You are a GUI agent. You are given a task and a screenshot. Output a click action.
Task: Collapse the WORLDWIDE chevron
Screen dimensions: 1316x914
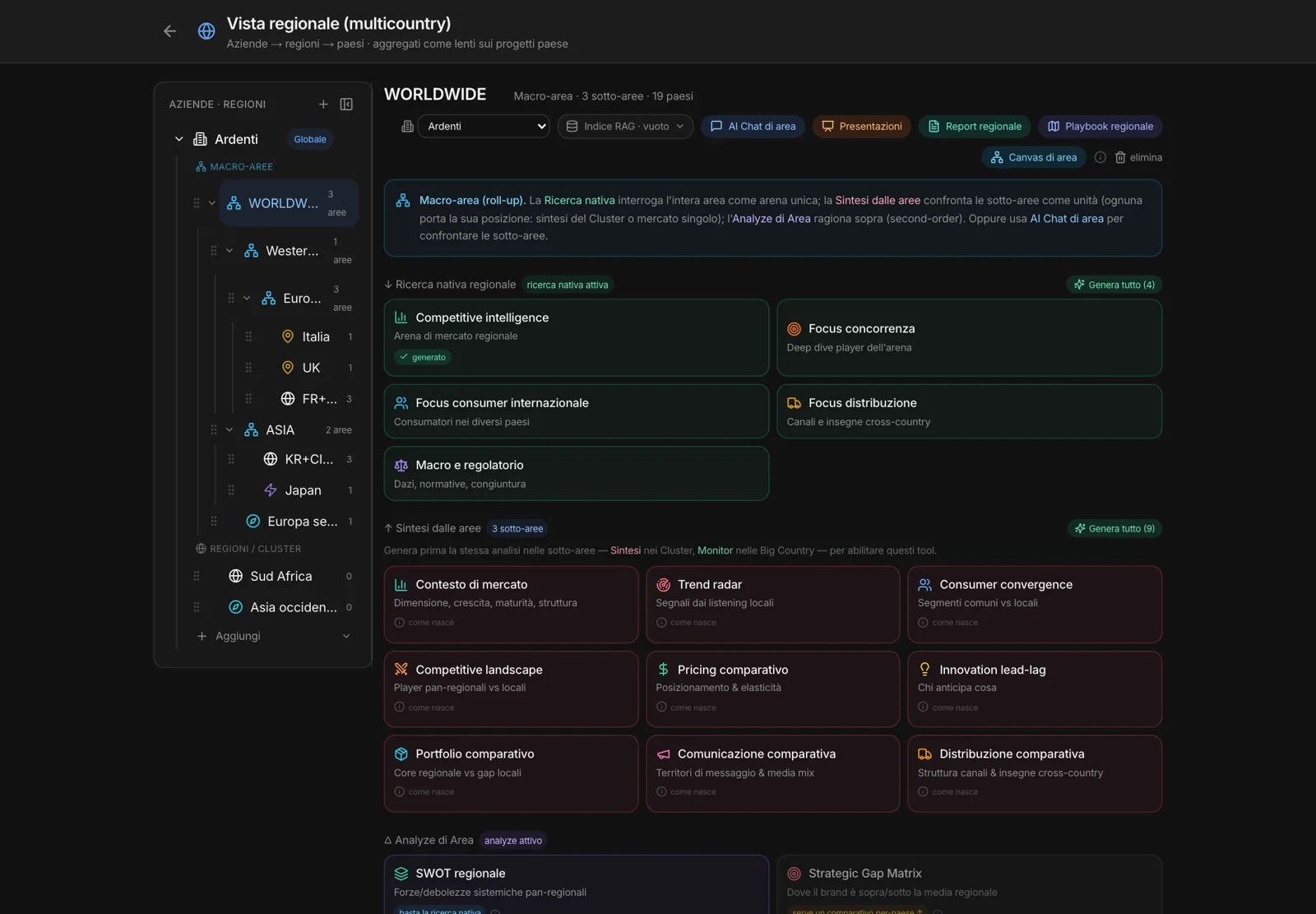click(x=212, y=203)
